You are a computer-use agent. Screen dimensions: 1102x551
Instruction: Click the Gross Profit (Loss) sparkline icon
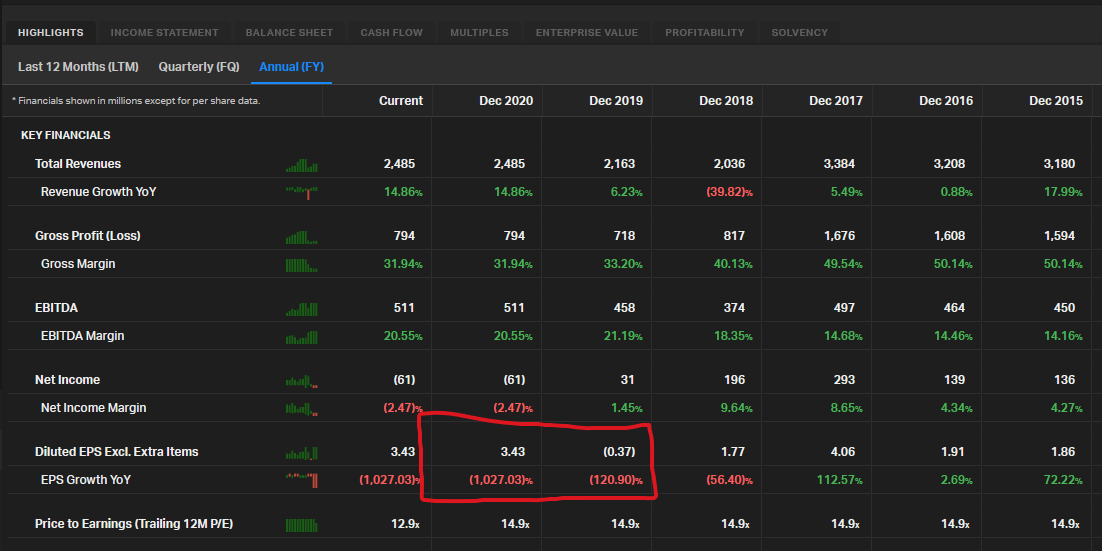(301, 237)
